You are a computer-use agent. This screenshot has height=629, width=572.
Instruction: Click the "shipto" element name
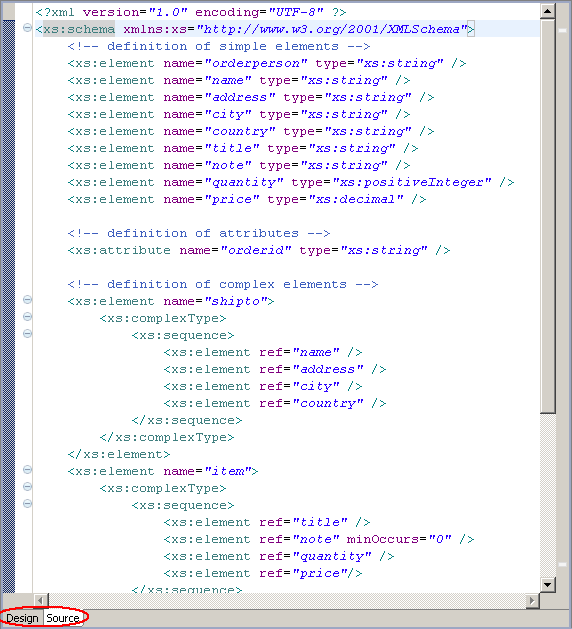[x=235, y=301]
